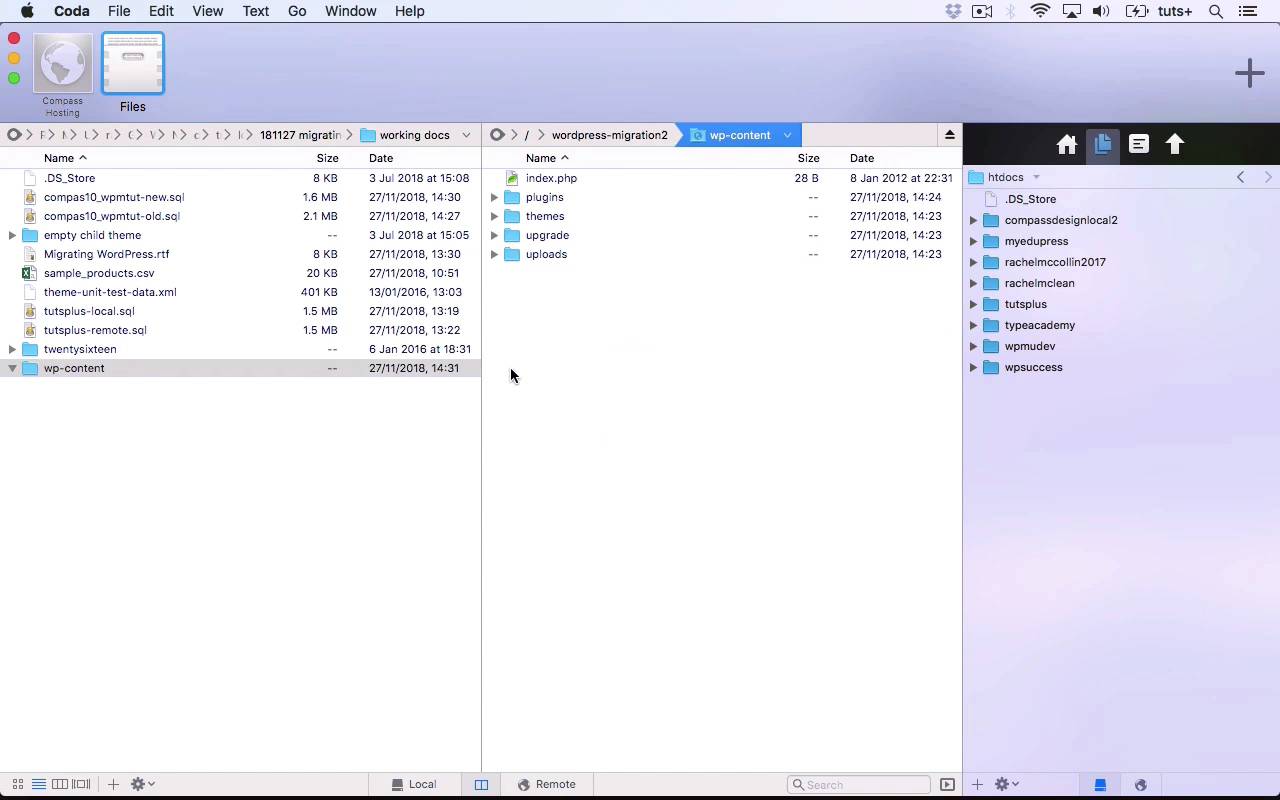1280x800 pixels.
Task: Expand the compassdesignlocal2 folder in the sidebar
Action: coord(973,220)
